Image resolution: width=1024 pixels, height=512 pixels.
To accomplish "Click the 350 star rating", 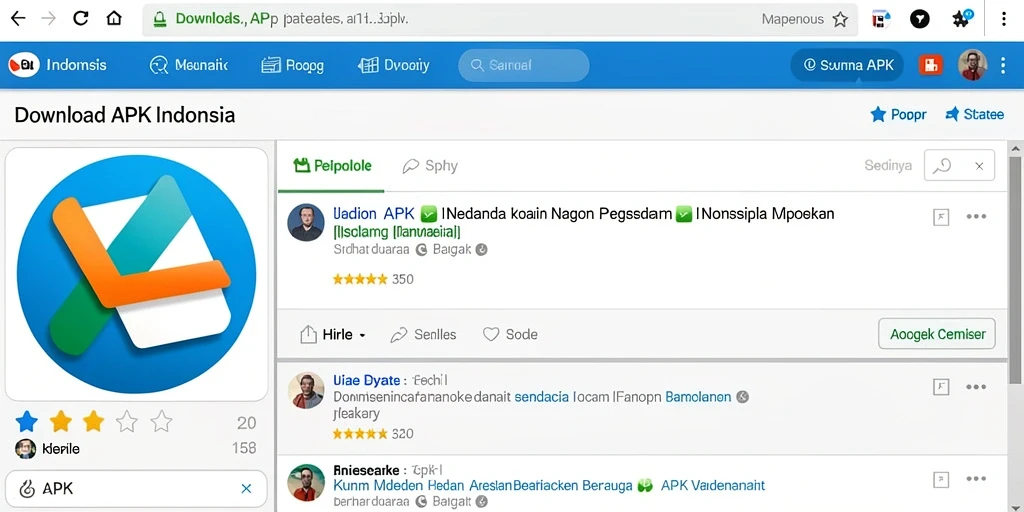I will (373, 280).
